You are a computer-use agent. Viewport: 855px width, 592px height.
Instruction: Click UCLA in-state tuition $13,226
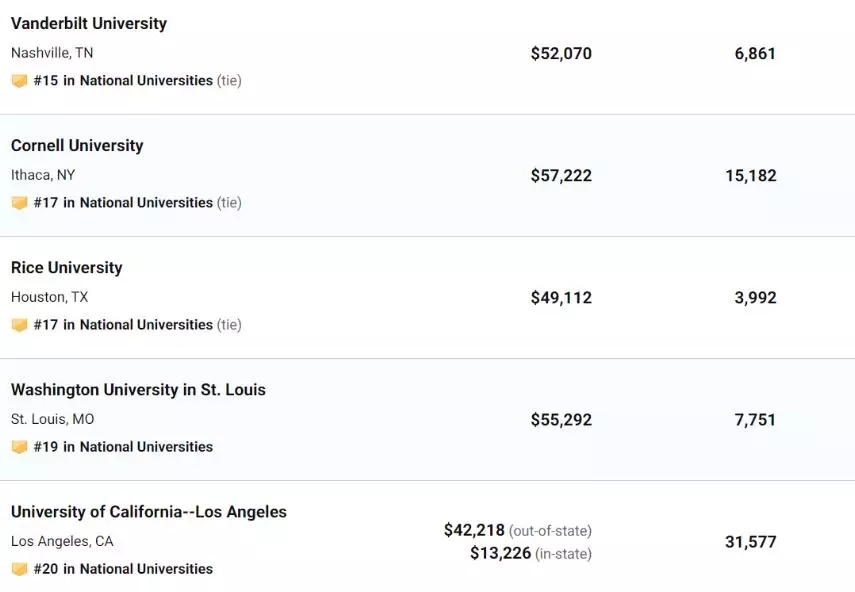coord(501,553)
